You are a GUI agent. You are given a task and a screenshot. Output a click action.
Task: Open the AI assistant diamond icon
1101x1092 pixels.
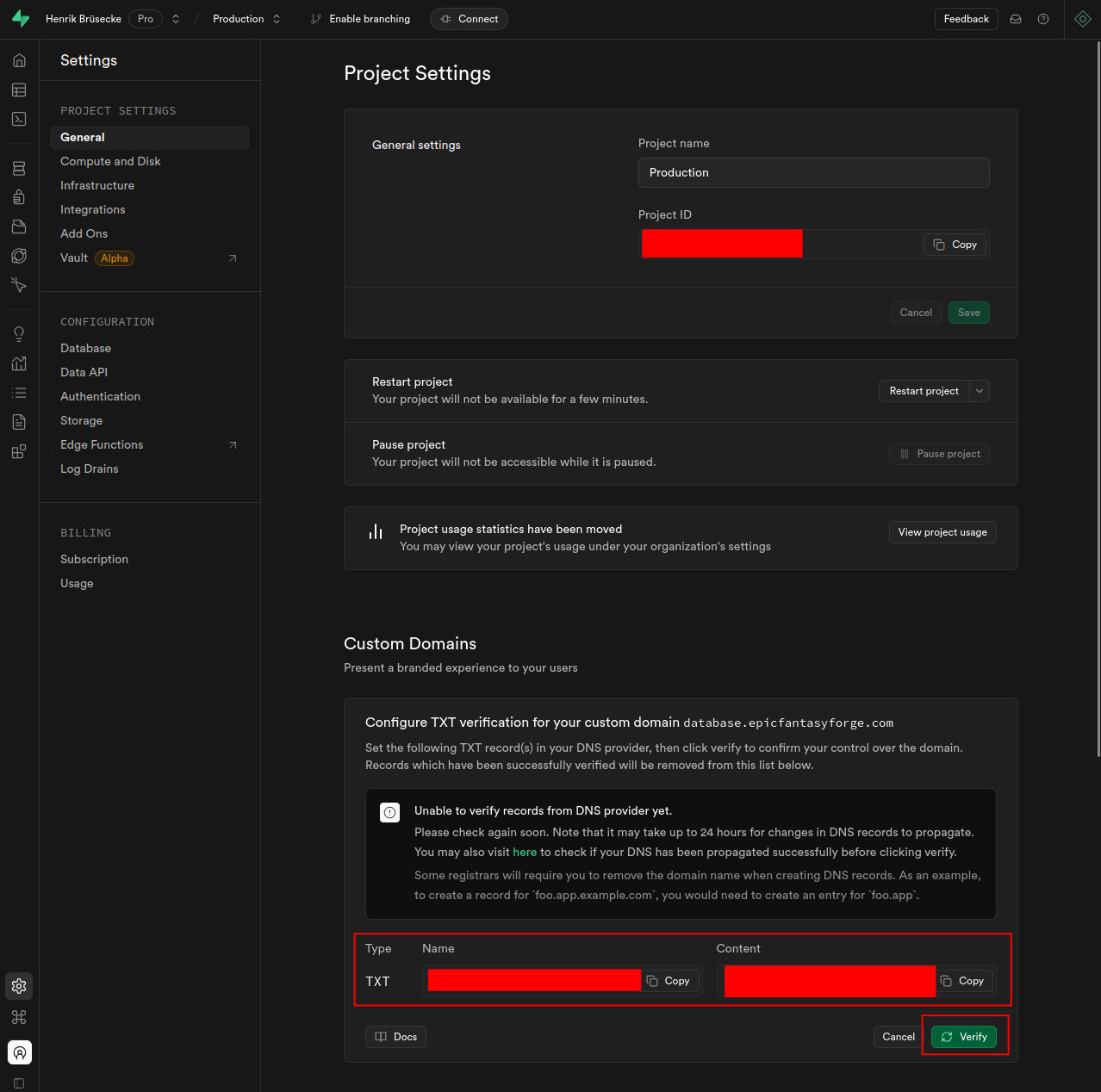pos(1083,19)
